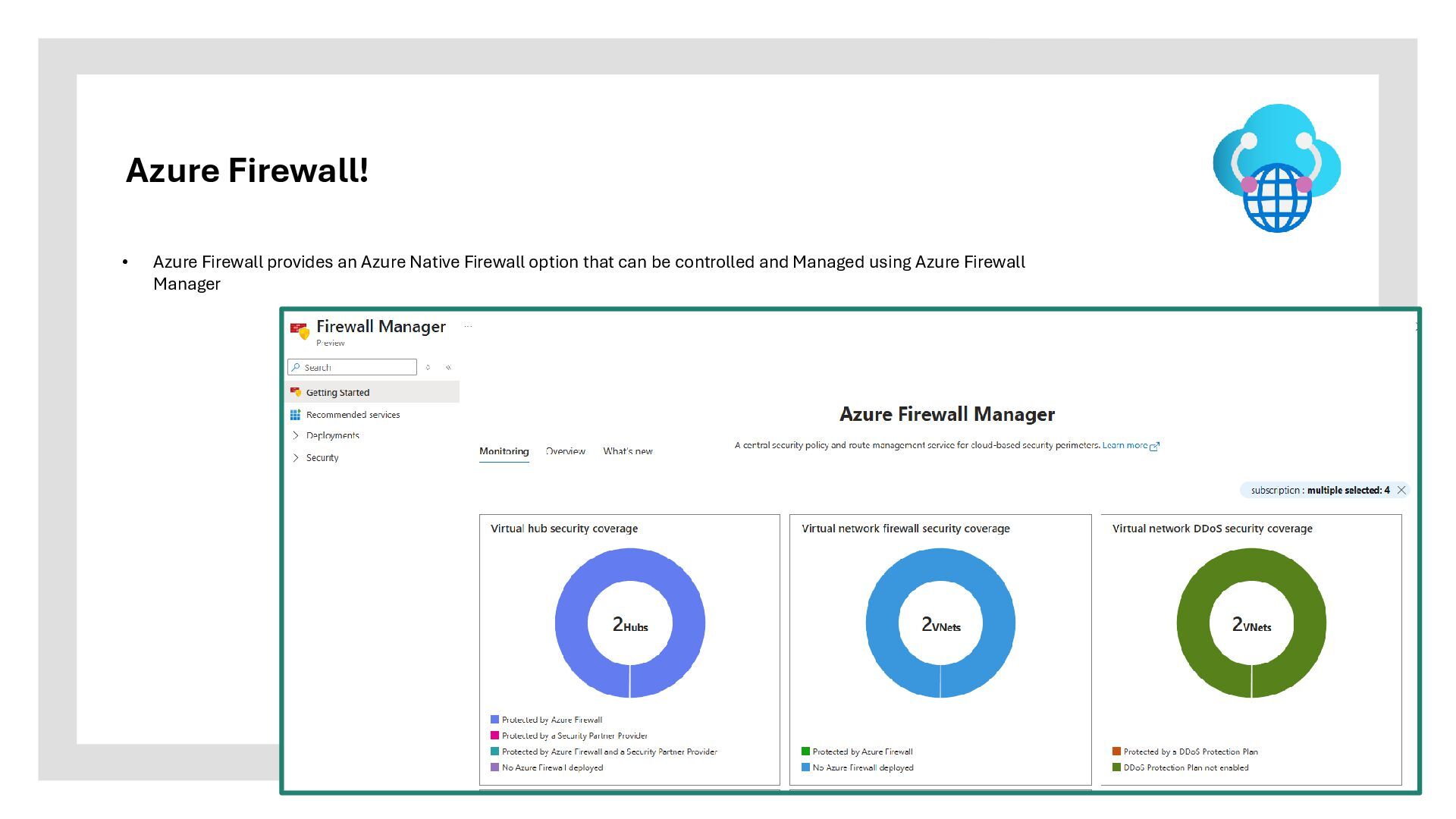Viewport: 1456px width, 819px height.
Task: Click the pink Security Partner Provider swatch
Action: [x=494, y=736]
